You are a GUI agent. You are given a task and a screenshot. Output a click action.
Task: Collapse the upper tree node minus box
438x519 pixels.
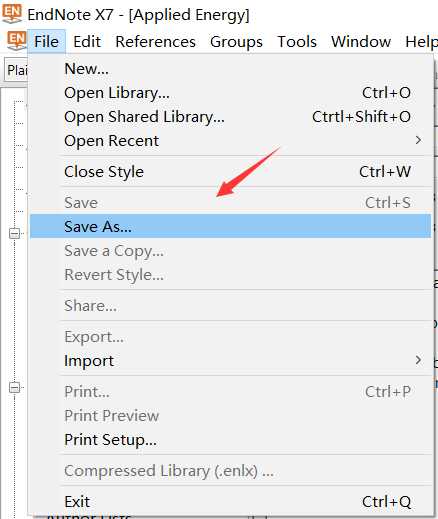coord(14,233)
